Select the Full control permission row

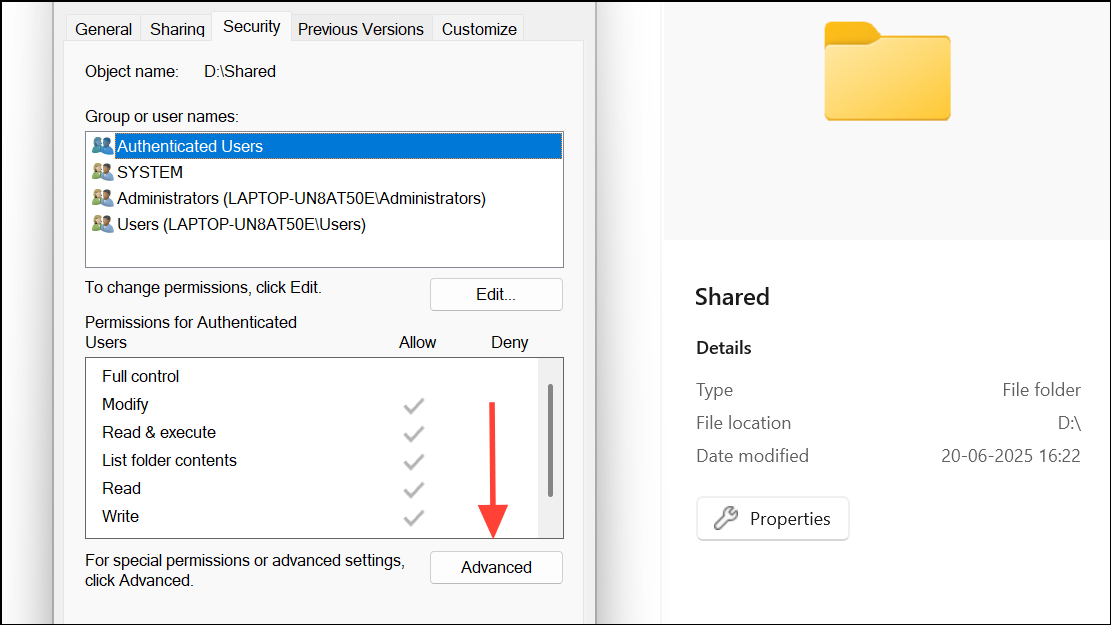click(141, 377)
